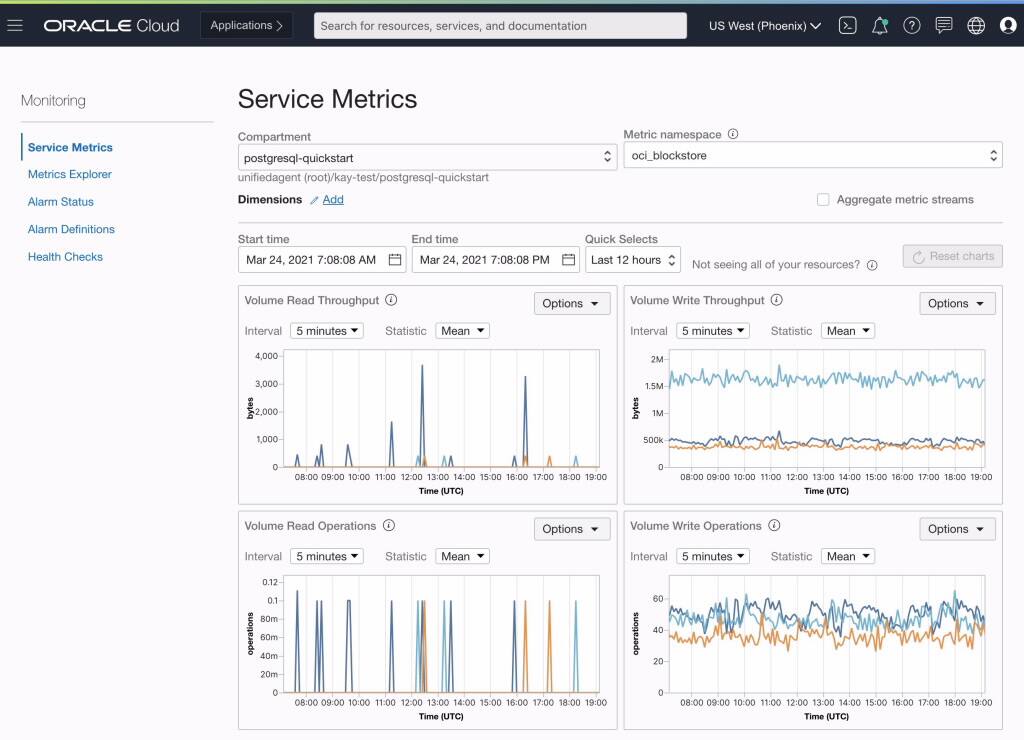Open the Quick Selects Last 12 hours dropdown
Image resolution: width=1024 pixels, height=740 pixels.
pos(633,259)
